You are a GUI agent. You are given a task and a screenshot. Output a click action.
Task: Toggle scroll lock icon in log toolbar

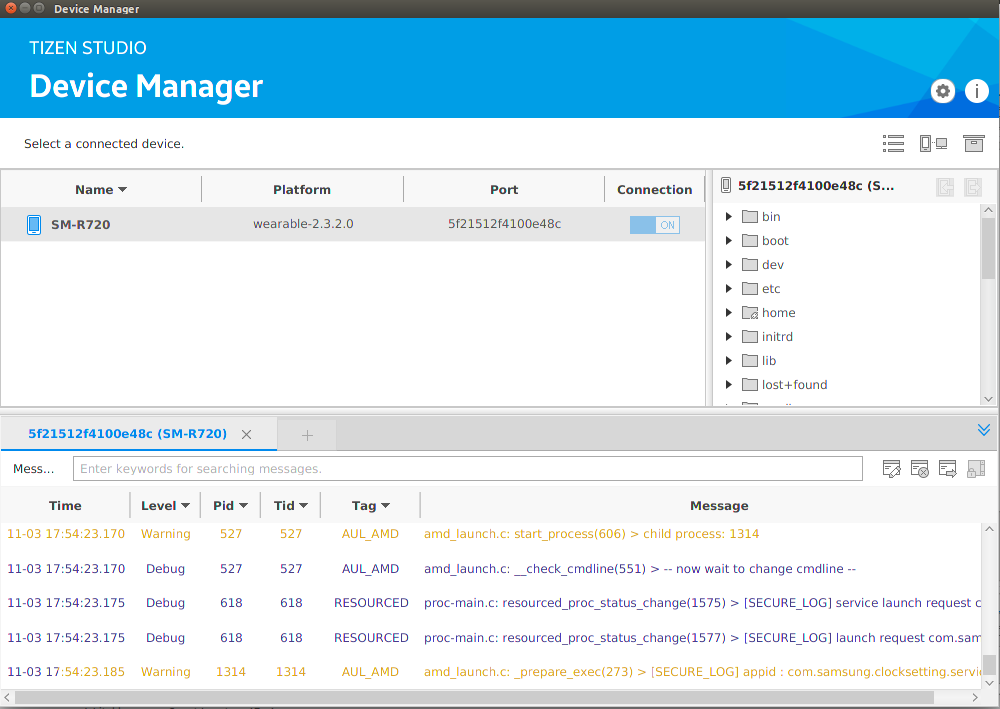976,468
